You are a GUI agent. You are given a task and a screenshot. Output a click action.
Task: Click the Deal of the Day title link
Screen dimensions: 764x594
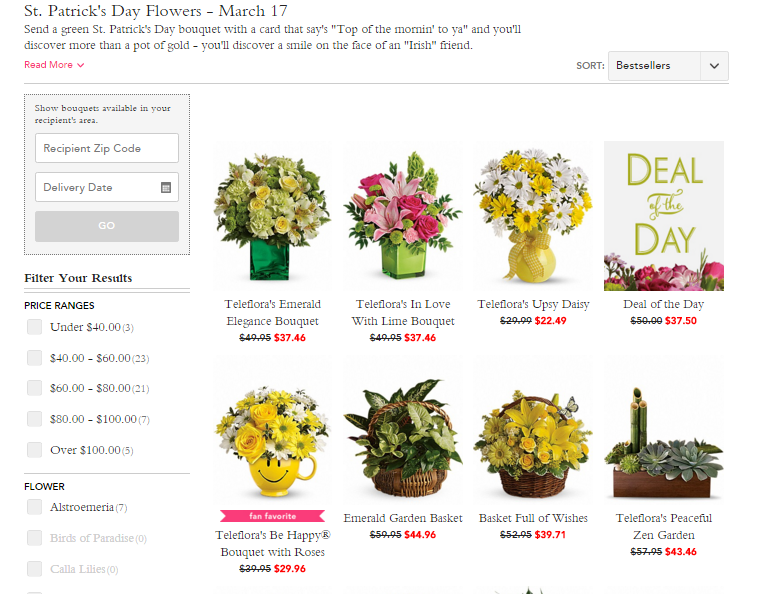pos(664,304)
